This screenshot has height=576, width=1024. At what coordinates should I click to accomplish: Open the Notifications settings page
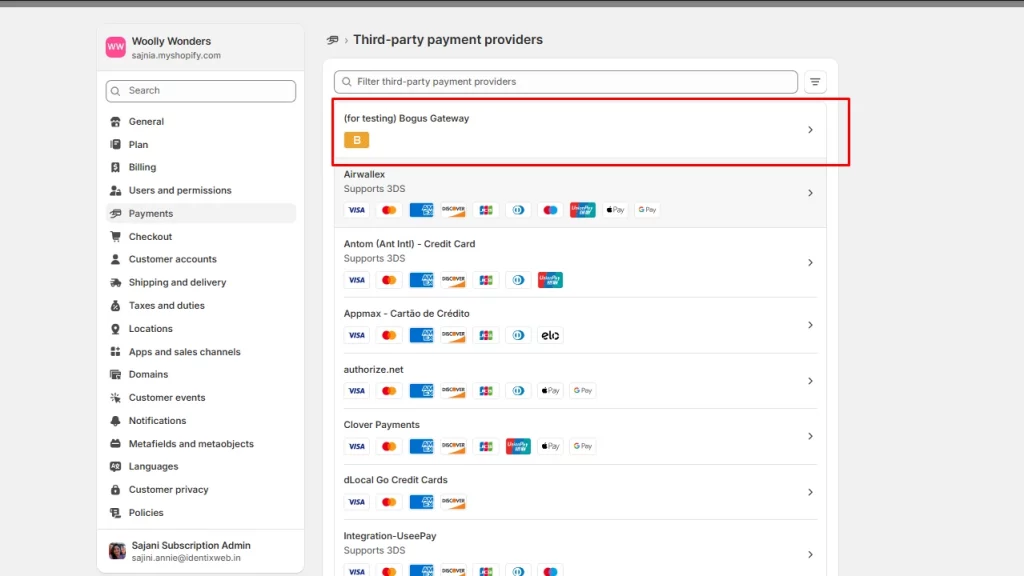click(x=157, y=421)
